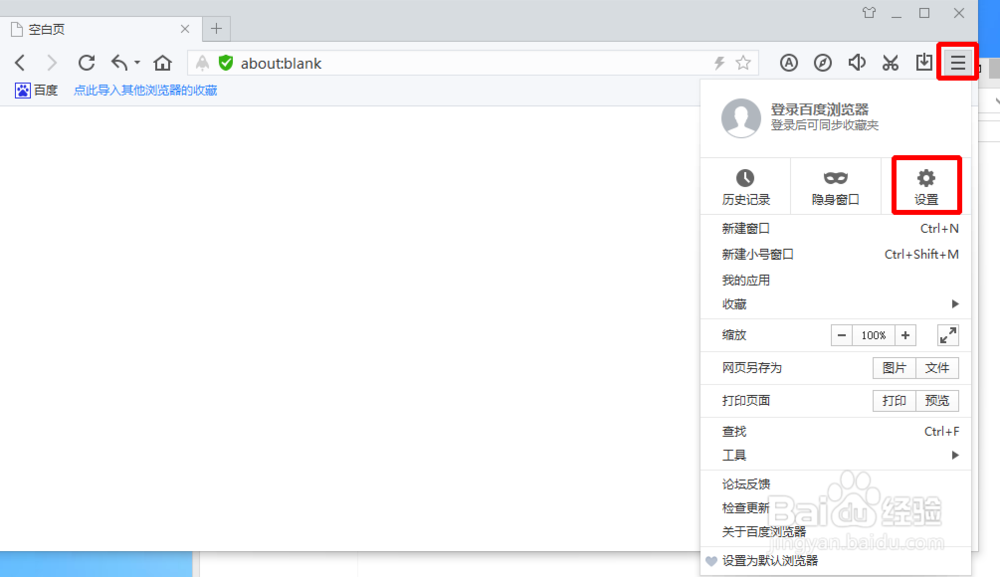
Task: Select 新建窗口 menu item
Action: pos(835,228)
